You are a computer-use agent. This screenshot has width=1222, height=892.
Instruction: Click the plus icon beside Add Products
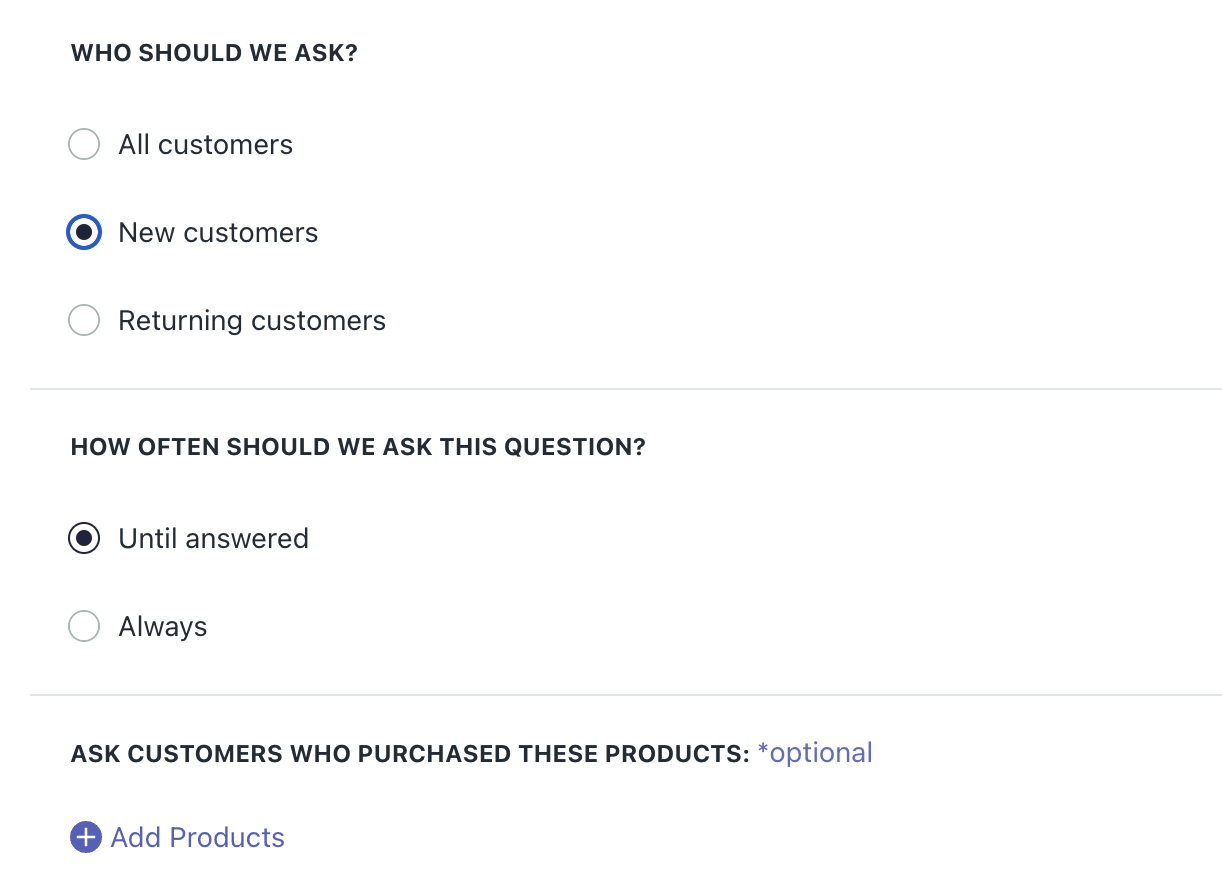[x=86, y=837]
